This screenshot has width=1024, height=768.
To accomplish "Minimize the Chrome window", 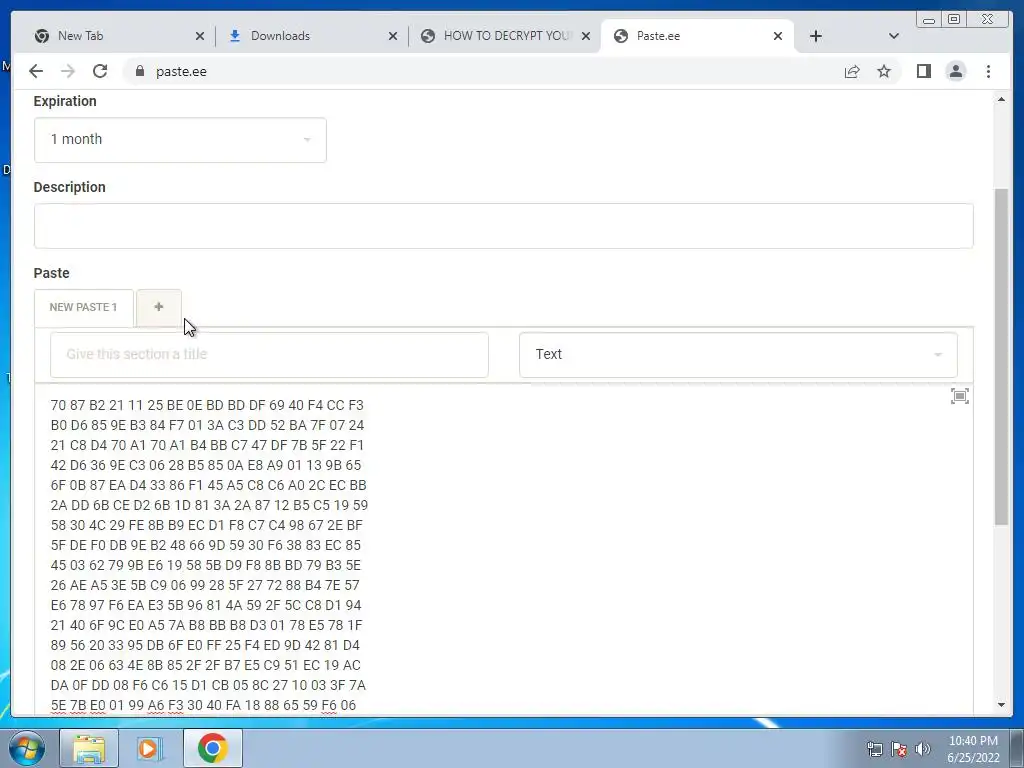I will click(929, 19).
